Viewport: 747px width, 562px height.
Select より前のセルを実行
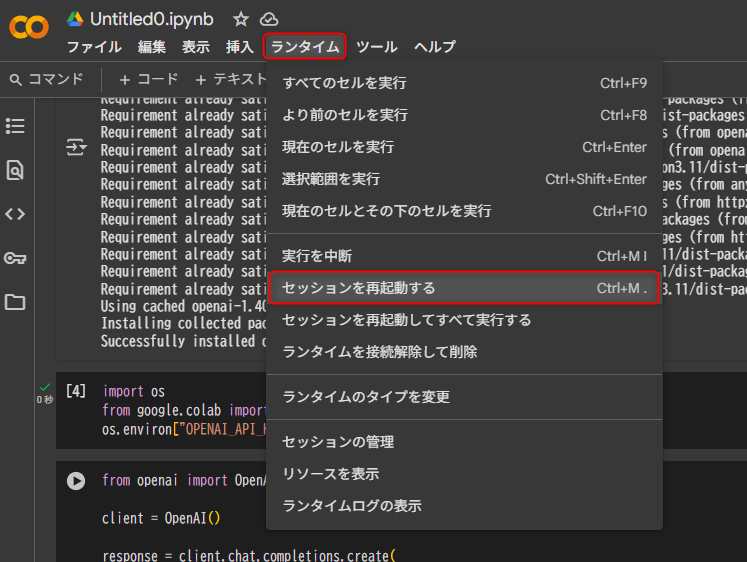point(464,115)
